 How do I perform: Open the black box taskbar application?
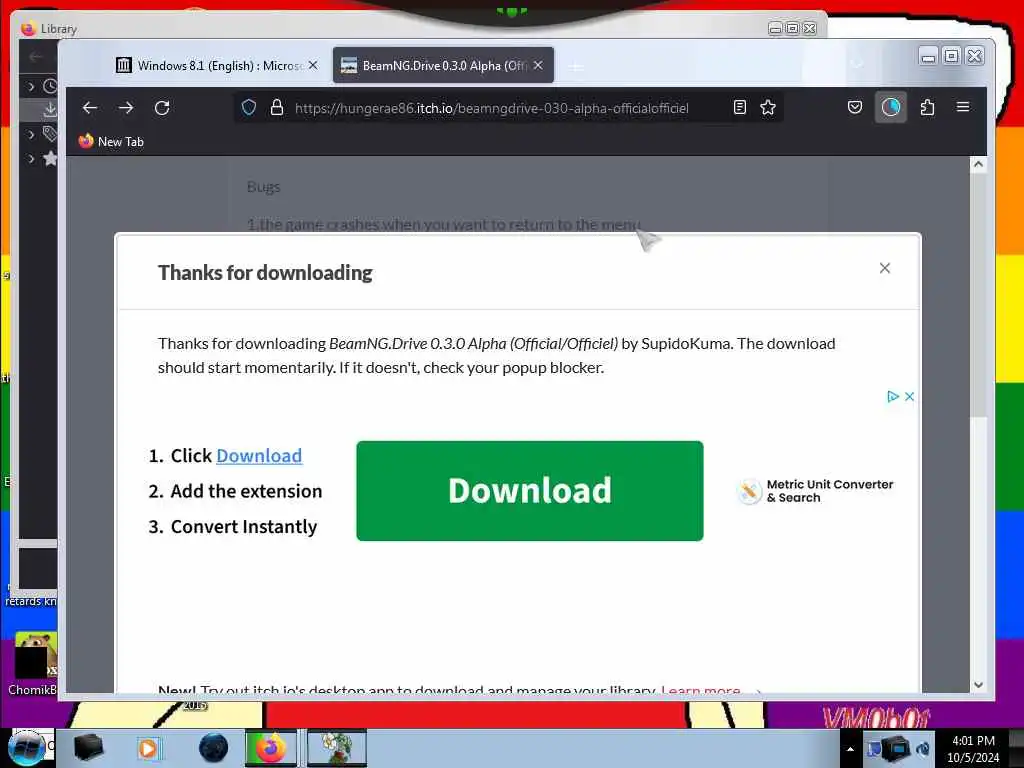(x=88, y=748)
